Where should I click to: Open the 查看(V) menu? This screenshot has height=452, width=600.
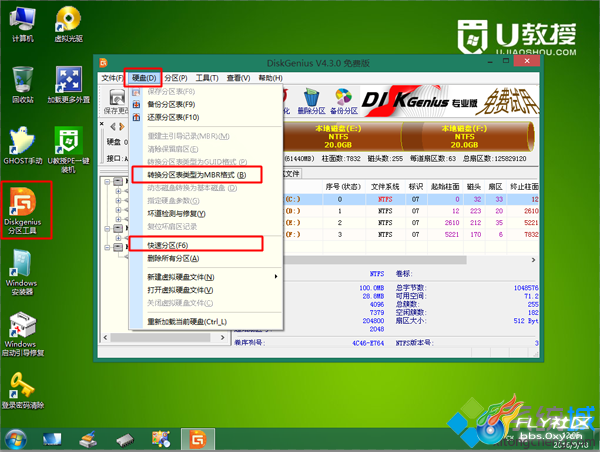click(x=238, y=78)
